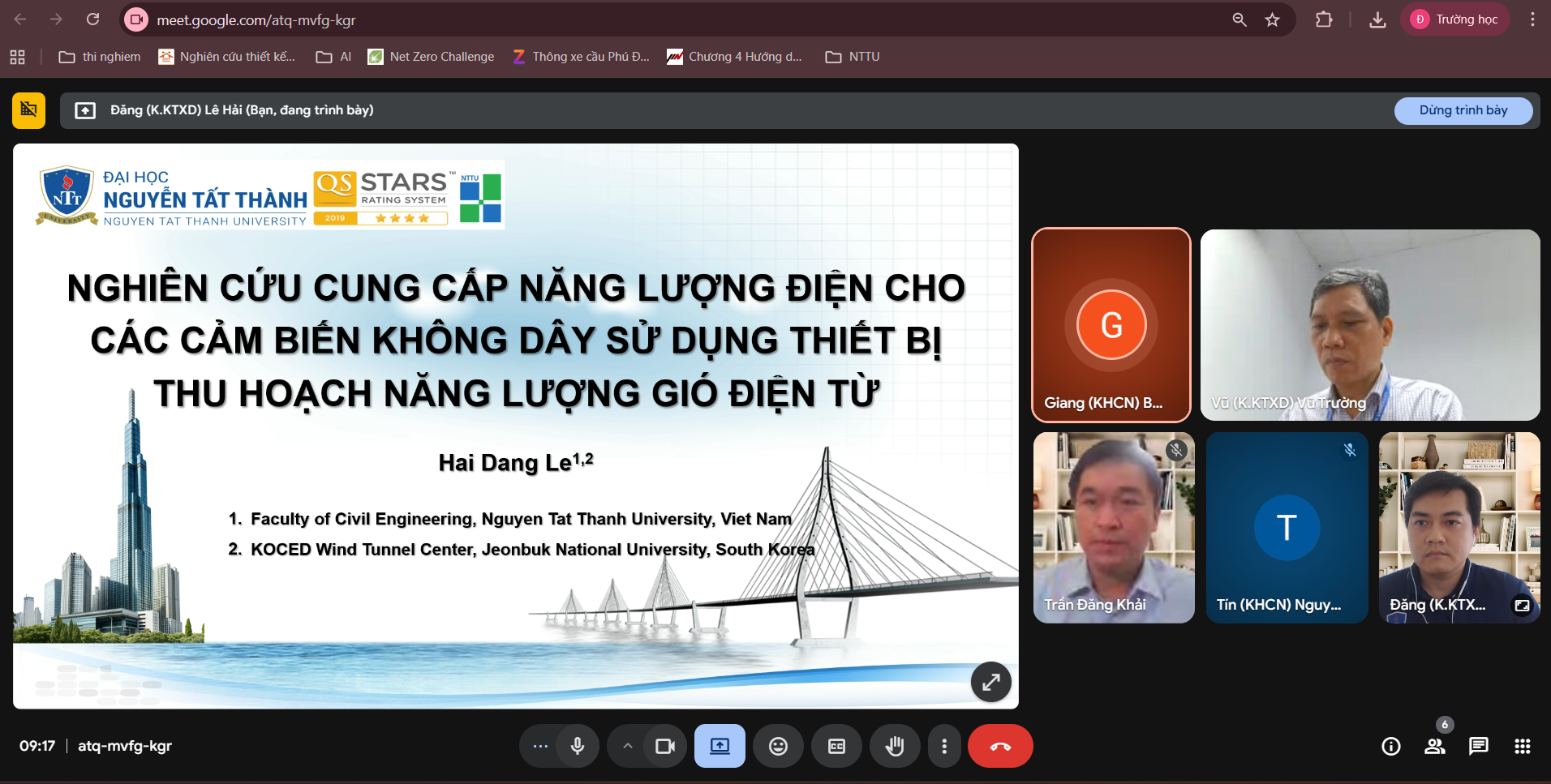Image resolution: width=1551 pixels, height=784 pixels.
Task: Show the participants list
Action: 1434,746
